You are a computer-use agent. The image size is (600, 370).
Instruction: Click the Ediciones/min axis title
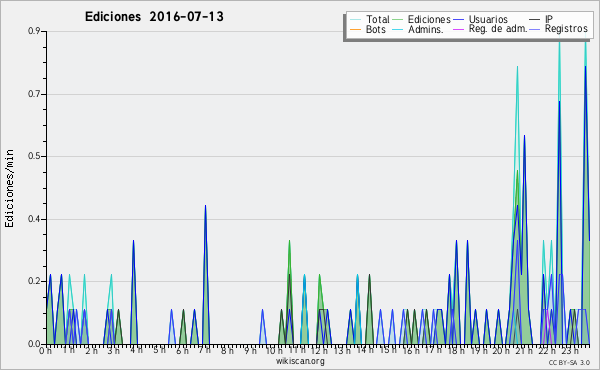point(9,188)
